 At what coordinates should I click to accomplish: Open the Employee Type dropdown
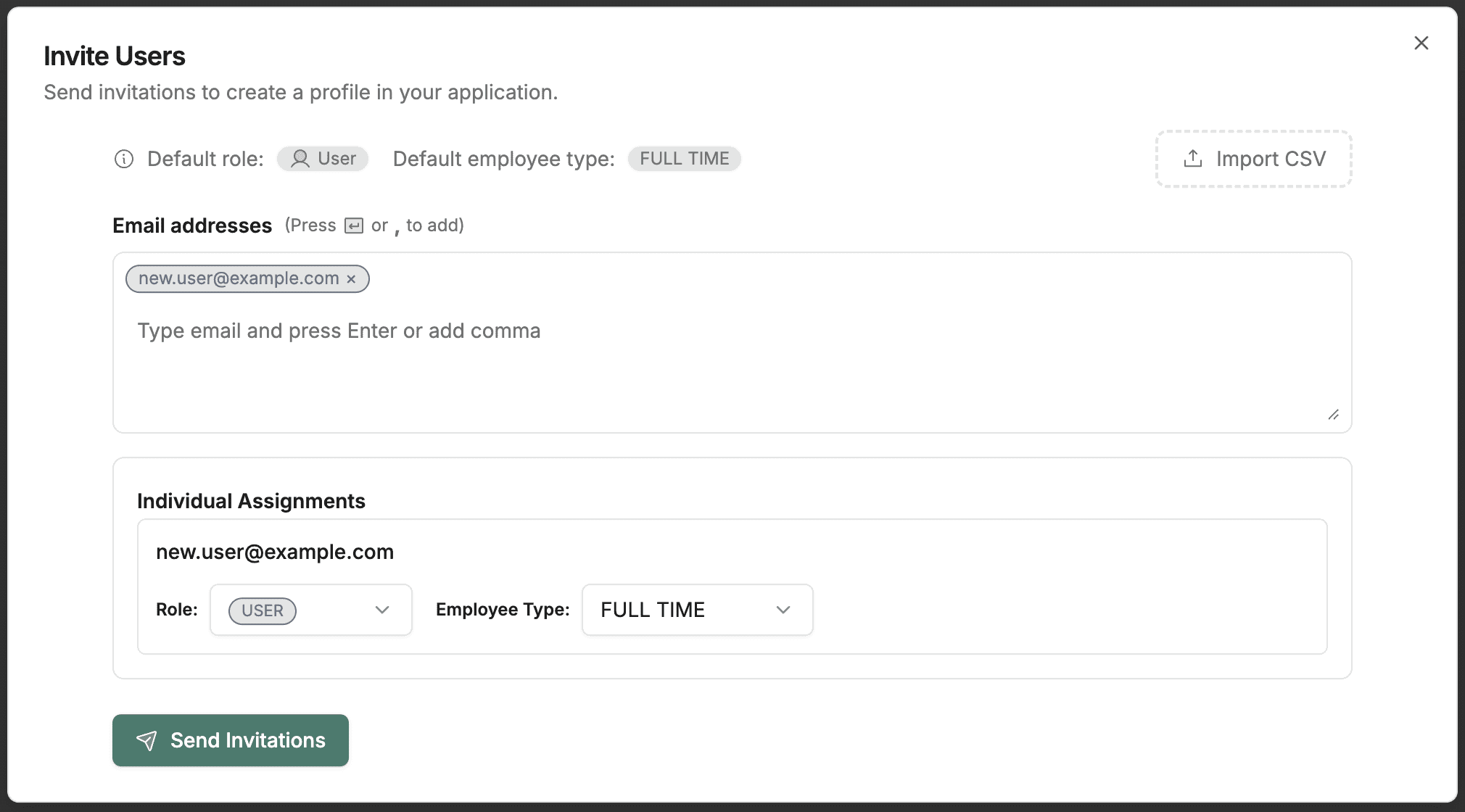coord(697,610)
